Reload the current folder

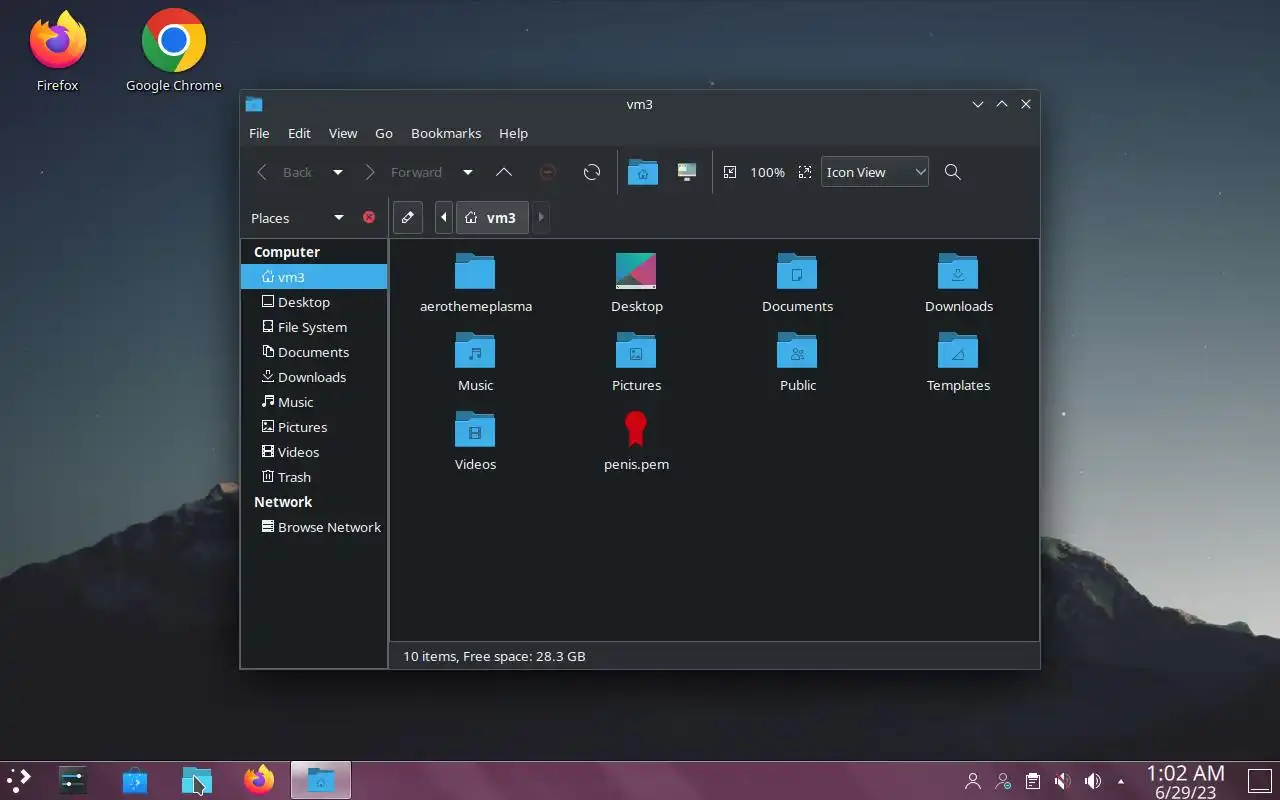pos(592,172)
